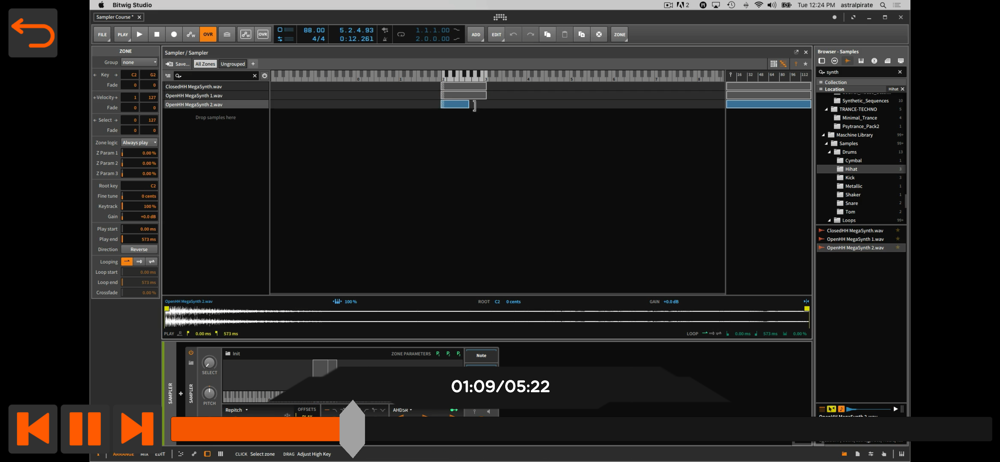Open the PLAY menu button
The width and height of the screenshot is (1000, 462).
[122, 34]
